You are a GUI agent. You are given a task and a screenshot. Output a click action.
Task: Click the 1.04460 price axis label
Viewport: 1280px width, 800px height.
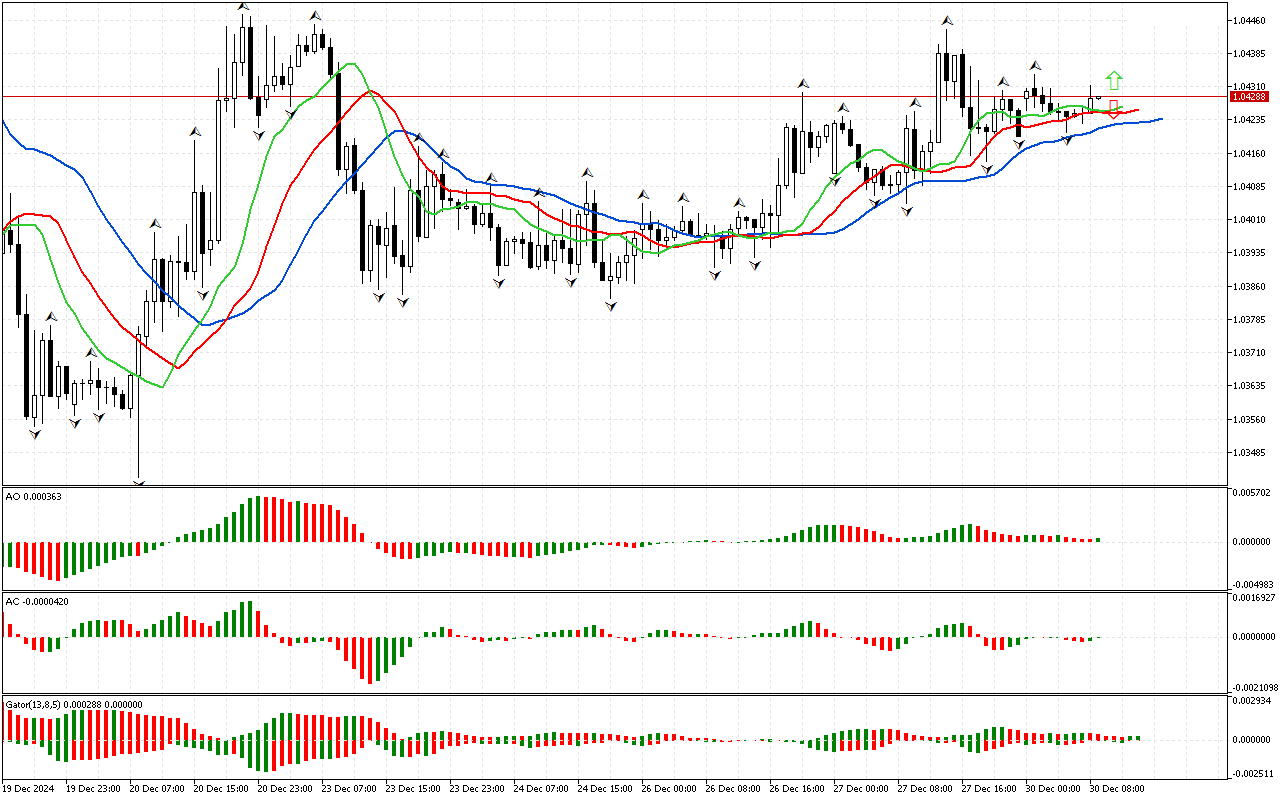click(1251, 20)
